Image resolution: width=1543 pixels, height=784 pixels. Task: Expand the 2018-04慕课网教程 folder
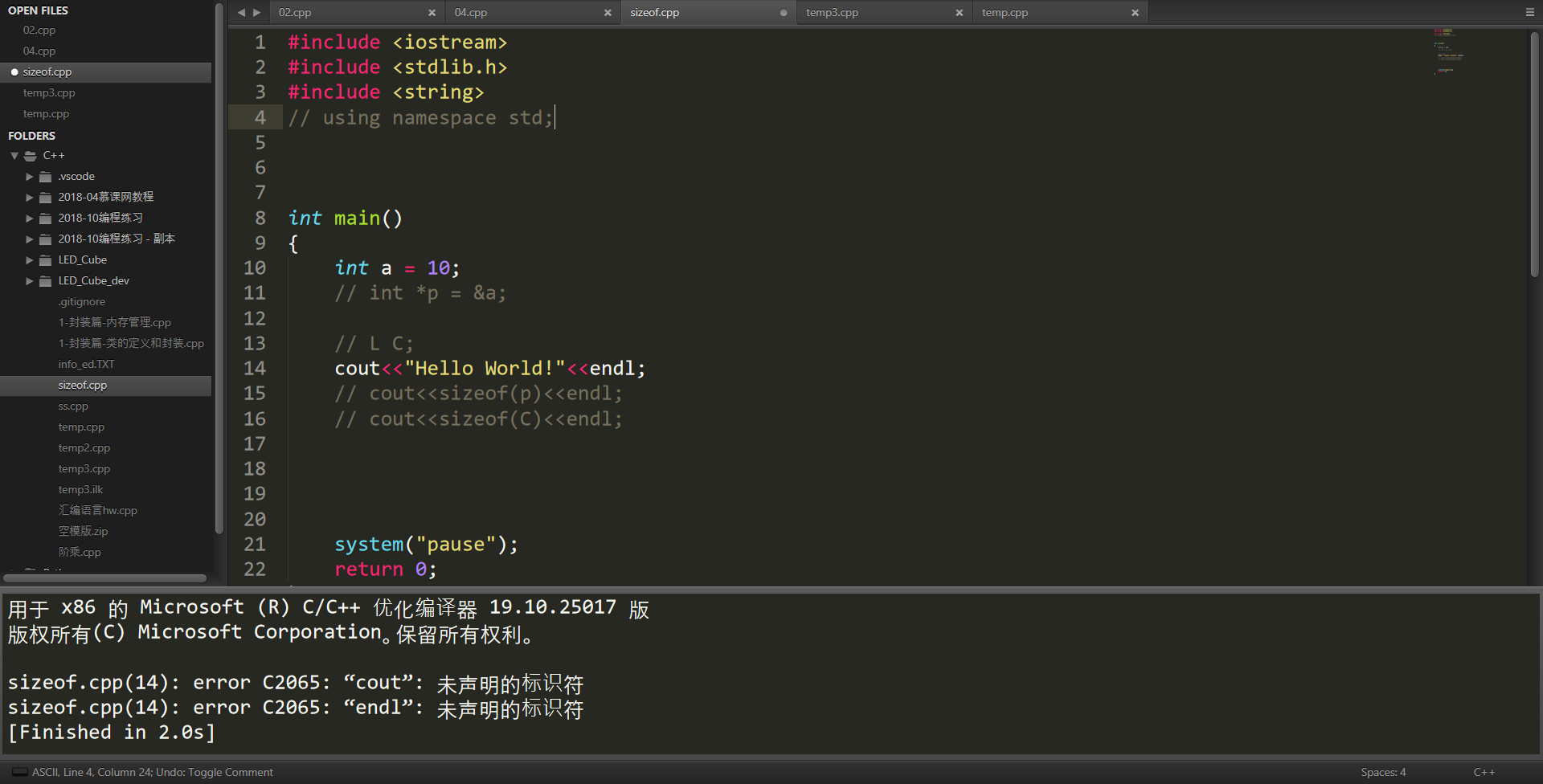point(30,198)
